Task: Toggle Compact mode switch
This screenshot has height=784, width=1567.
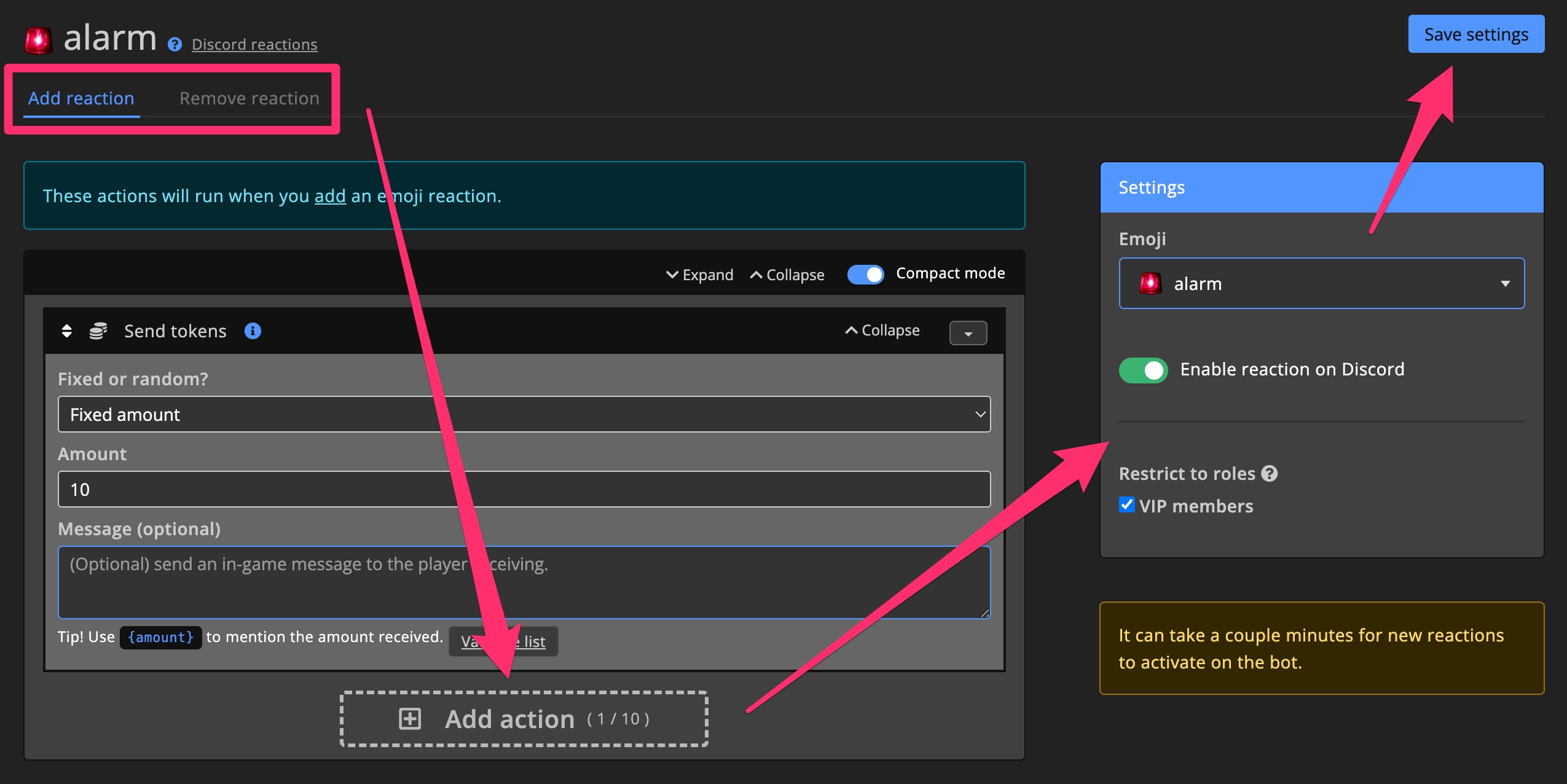Action: [x=865, y=274]
